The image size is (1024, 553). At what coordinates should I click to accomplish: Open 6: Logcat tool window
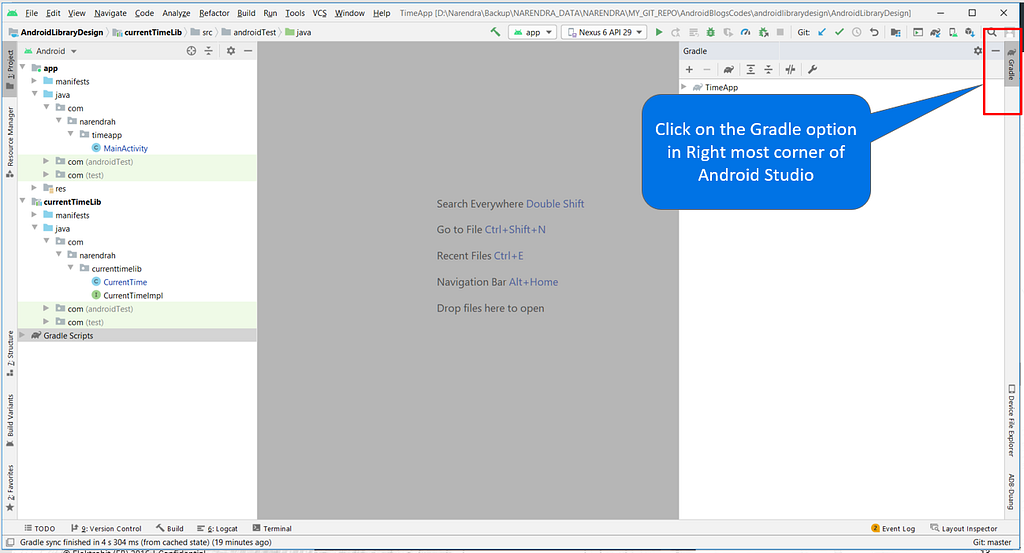217,528
